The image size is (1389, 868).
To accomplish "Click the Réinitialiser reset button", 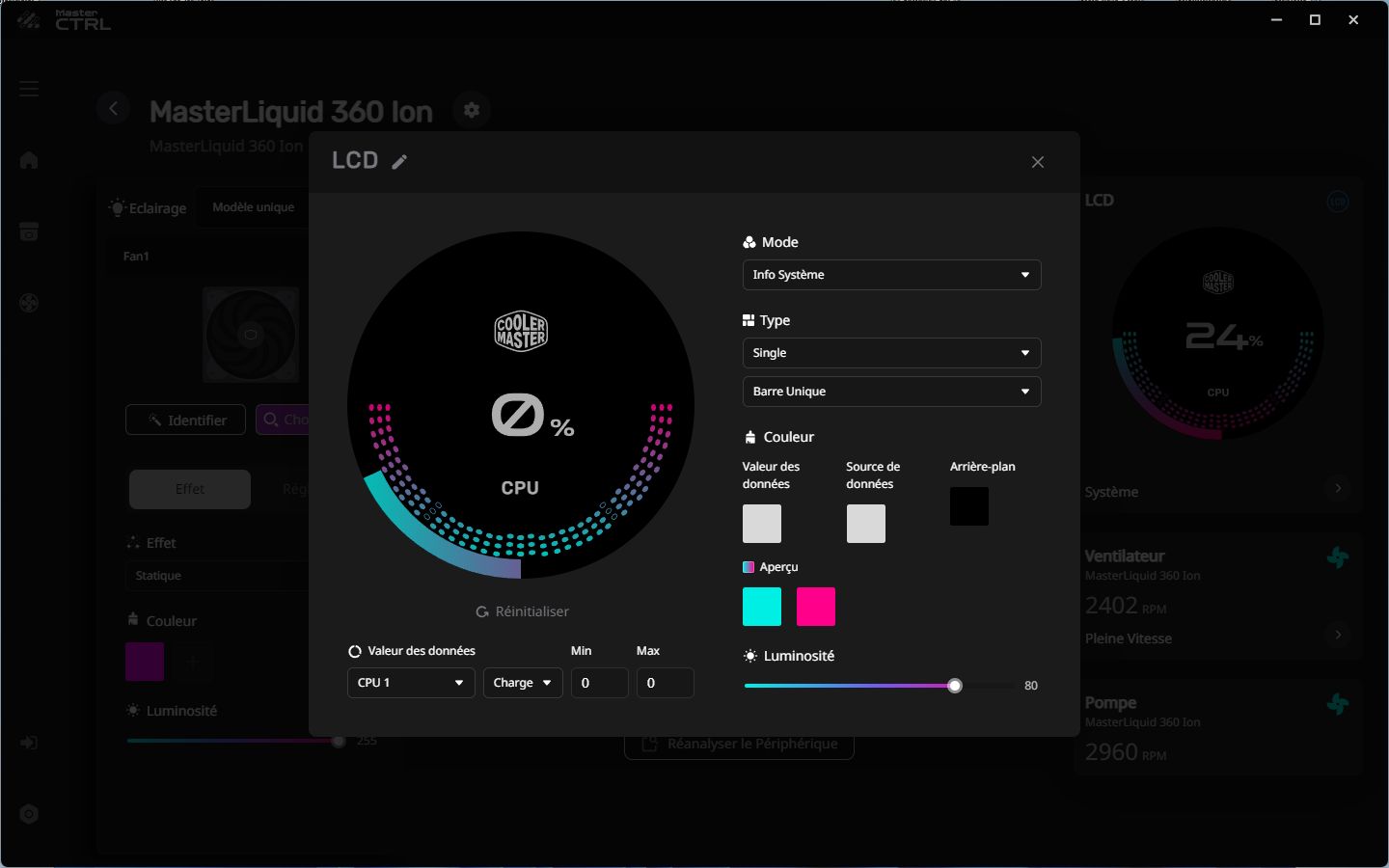I will (x=522, y=611).
